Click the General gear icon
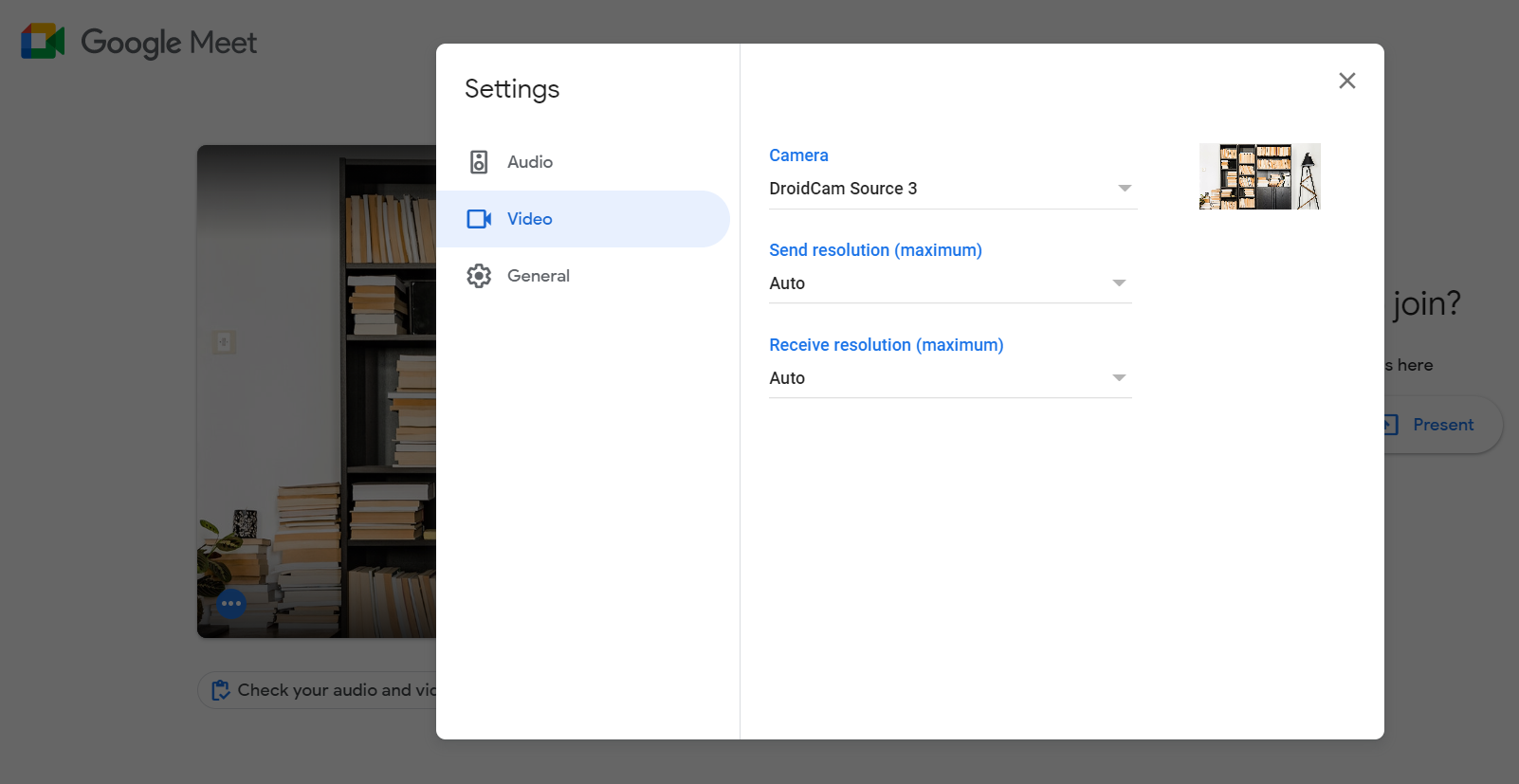Image resolution: width=1519 pixels, height=784 pixels. tap(479, 276)
